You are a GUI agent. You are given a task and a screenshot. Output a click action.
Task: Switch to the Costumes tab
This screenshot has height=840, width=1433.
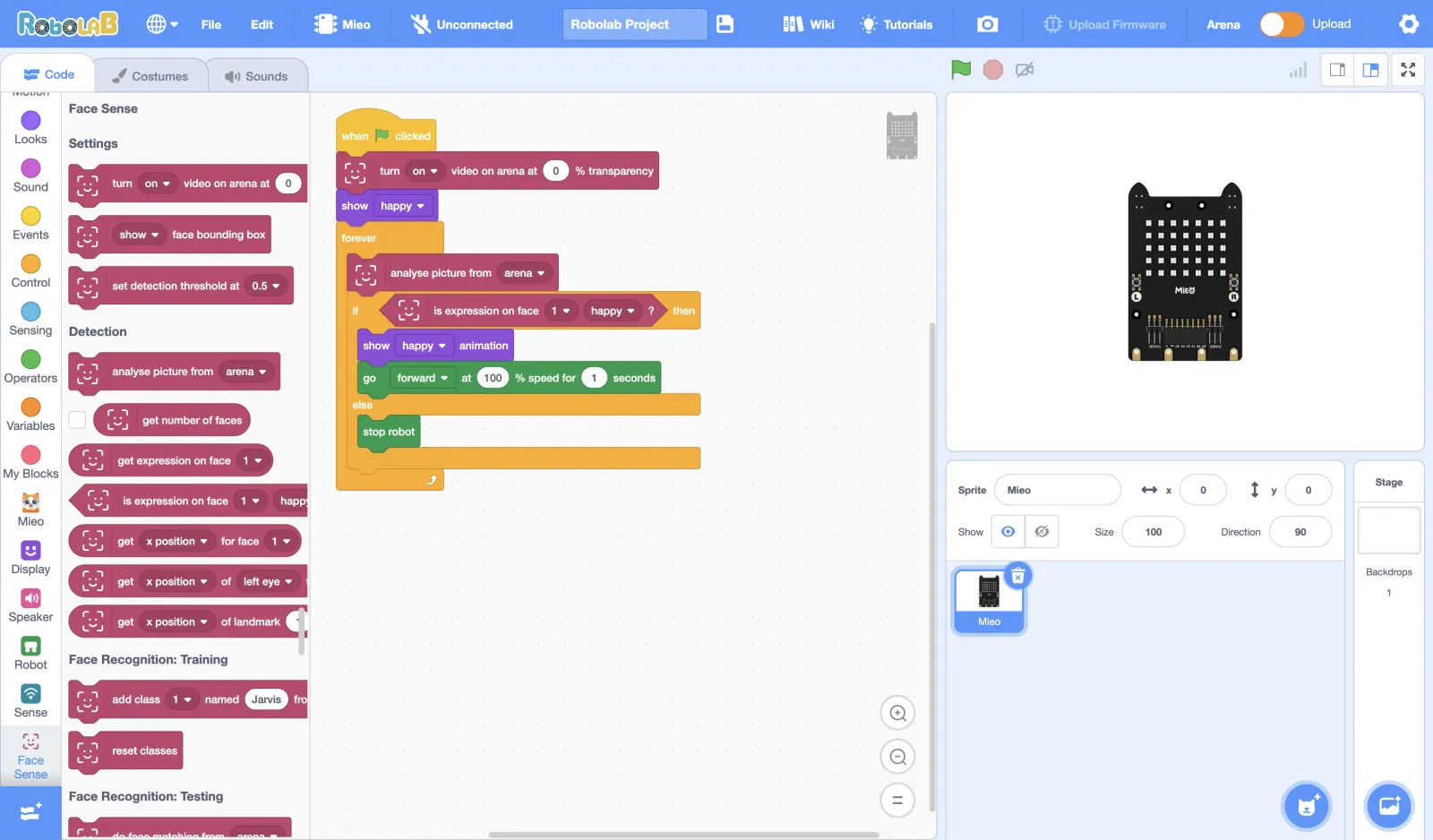click(x=150, y=76)
